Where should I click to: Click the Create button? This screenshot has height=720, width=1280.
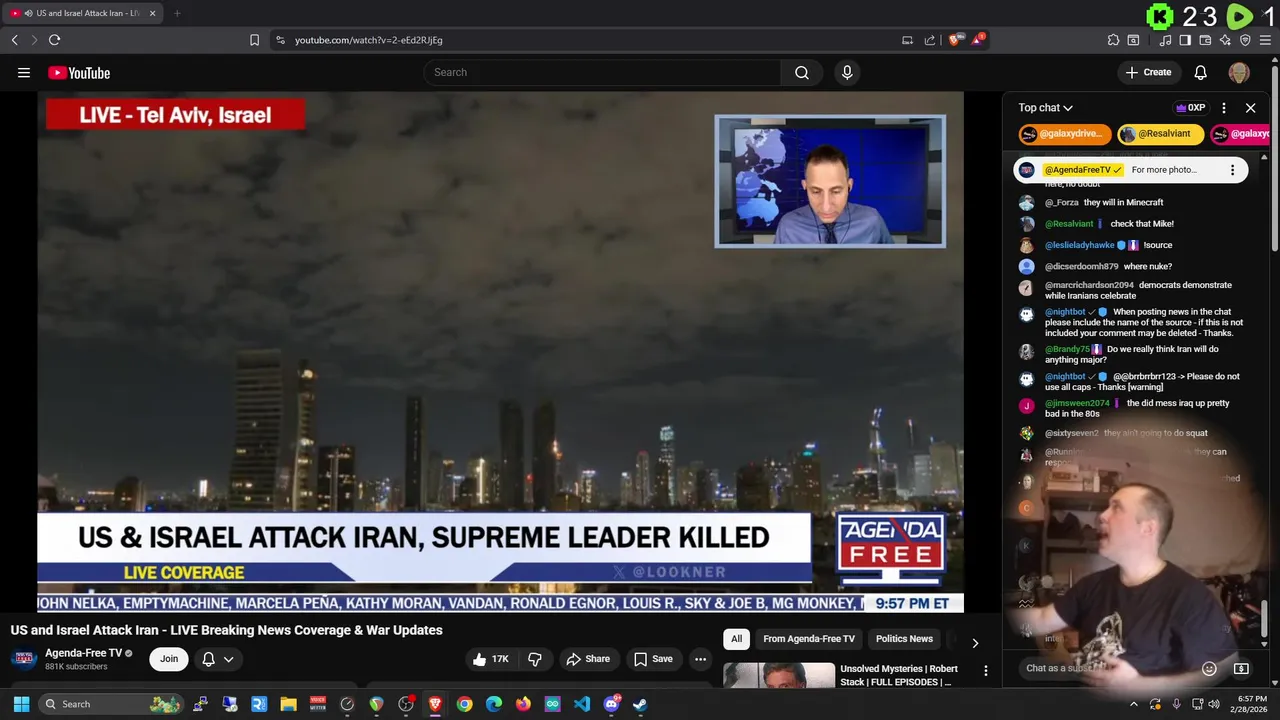[x=1148, y=72]
